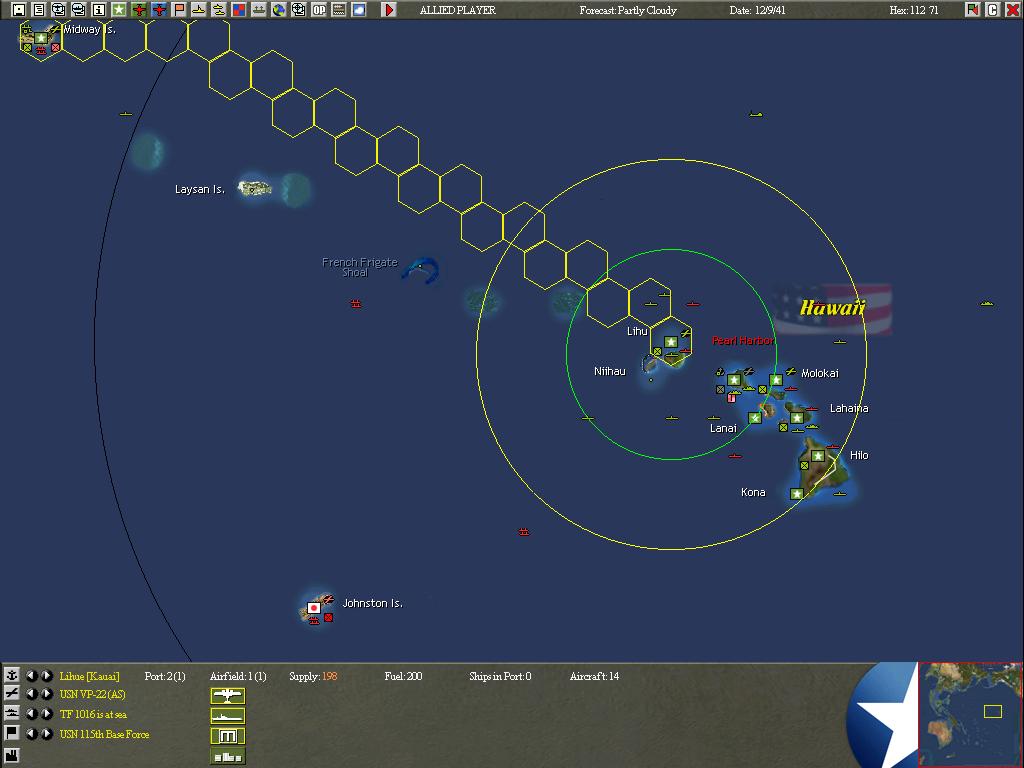Click the 'ALLIED PLAYER' label in top bar
Image resolution: width=1024 pixels, height=768 pixels.
click(x=458, y=10)
